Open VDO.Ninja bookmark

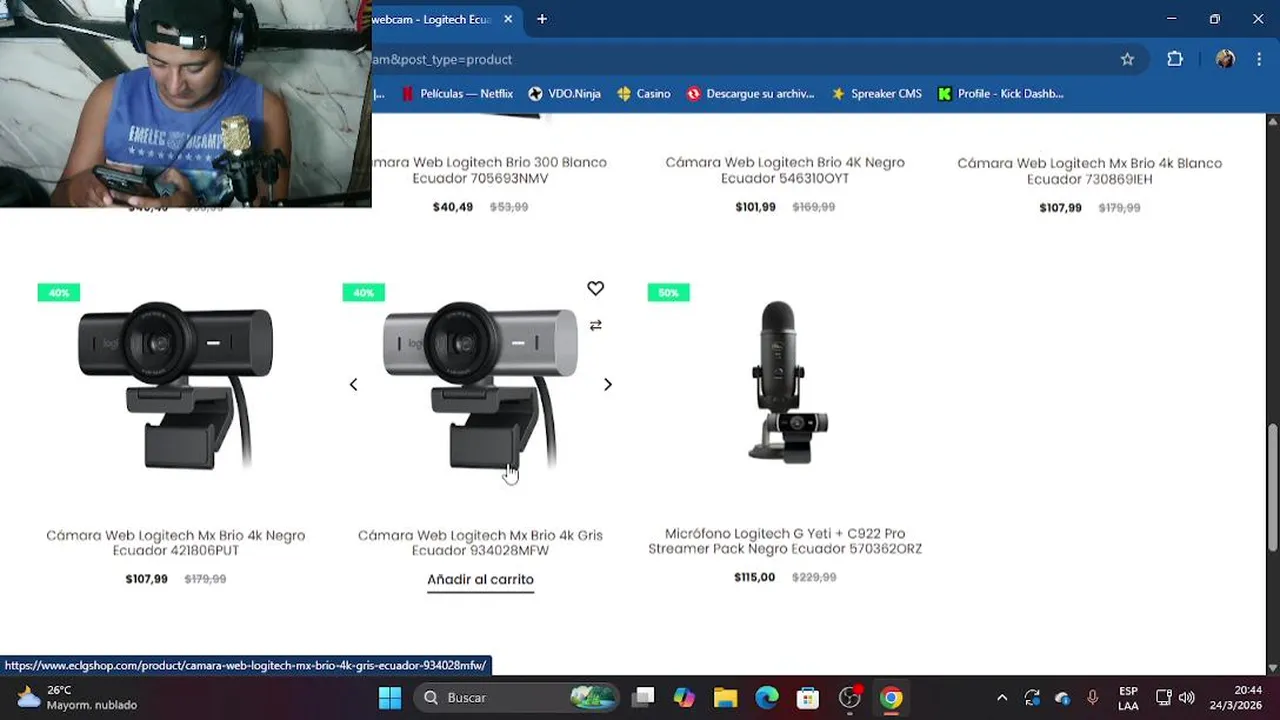pos(565,94)
